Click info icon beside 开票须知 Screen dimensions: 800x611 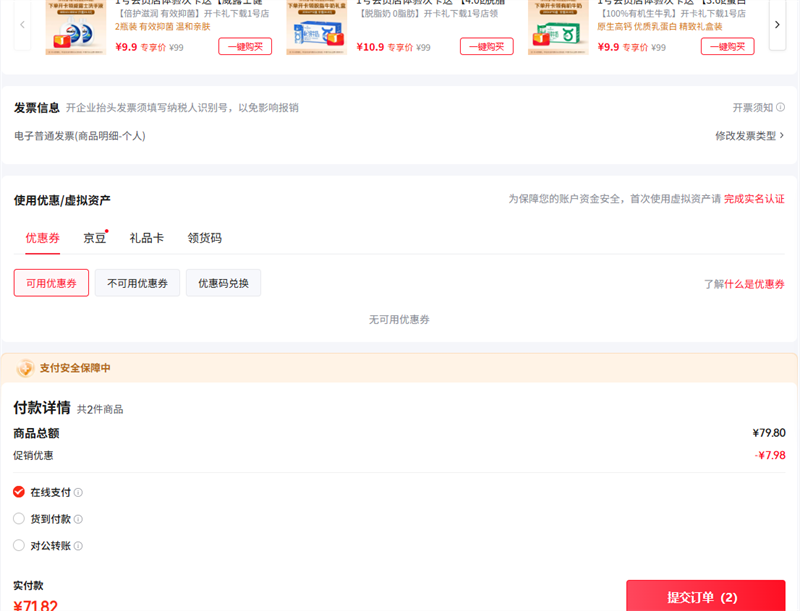click(780, 108)
